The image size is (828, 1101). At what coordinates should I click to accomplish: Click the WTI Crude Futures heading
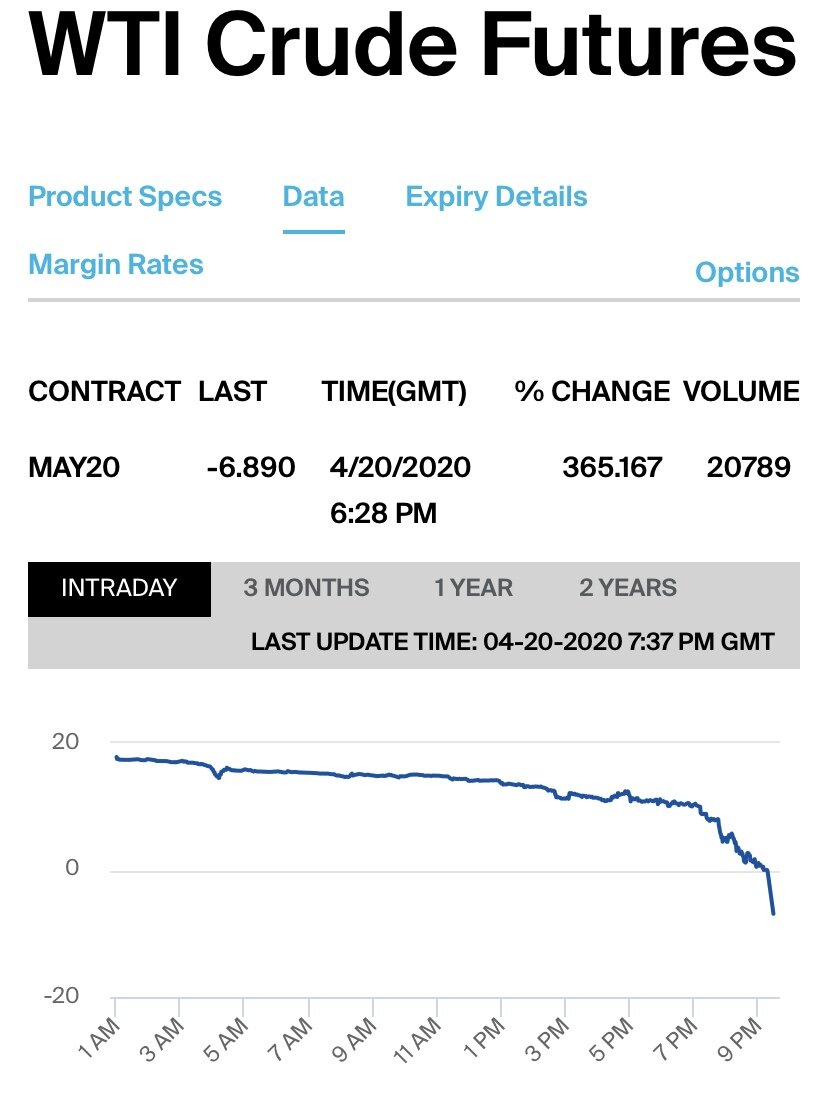pyautogui.click(x=413, y=44)
